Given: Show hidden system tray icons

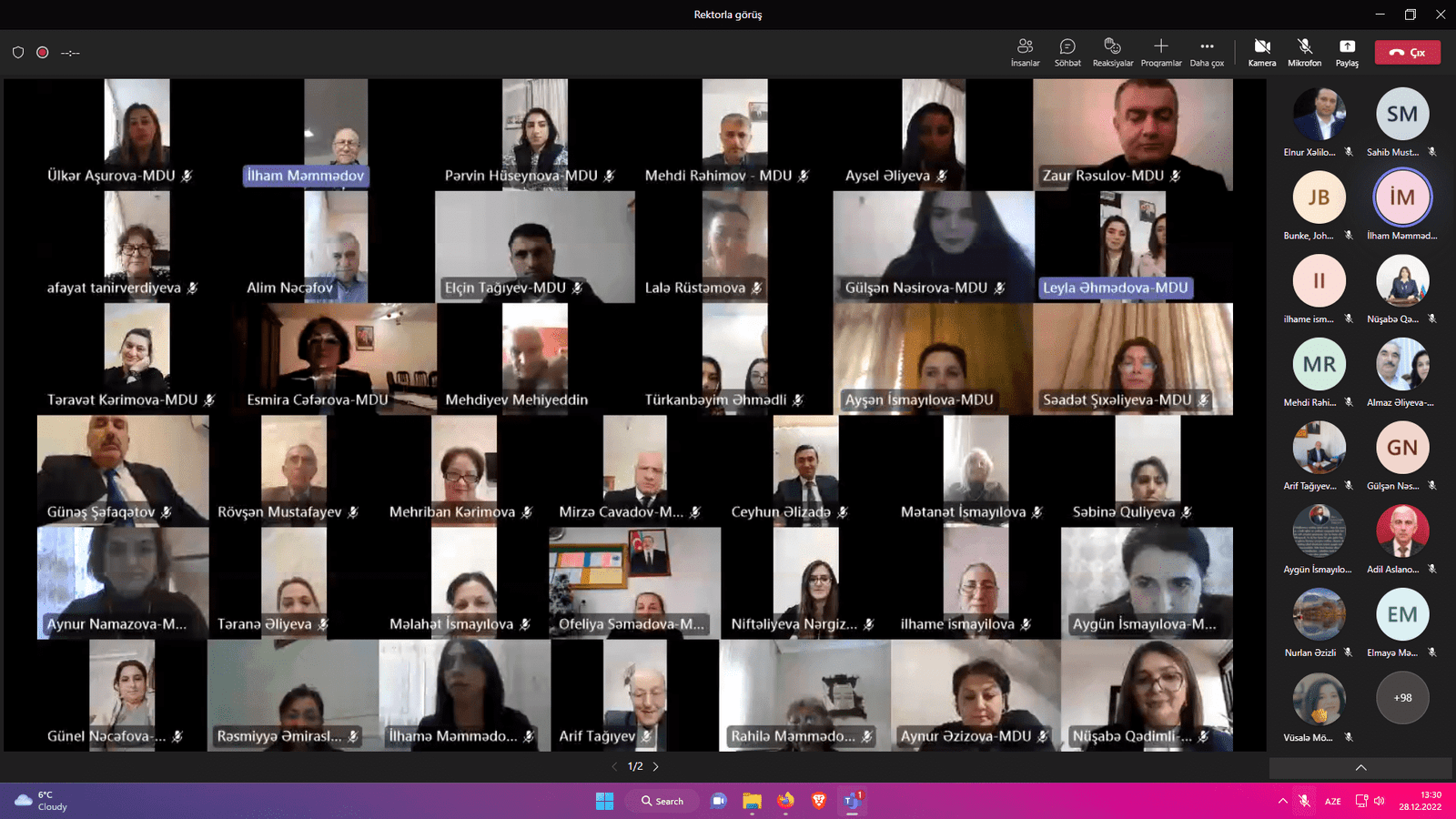Looking at the screenshot, I should pos(1282,801).
